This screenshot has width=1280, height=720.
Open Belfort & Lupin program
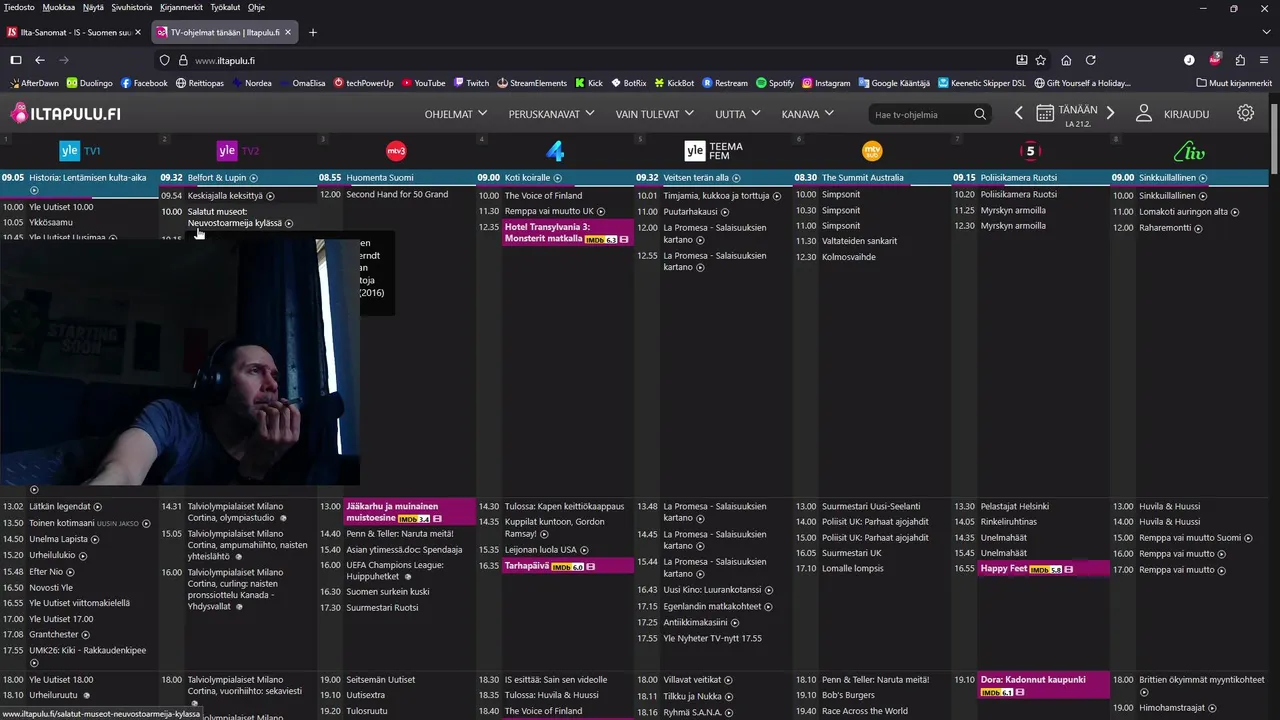217,178
